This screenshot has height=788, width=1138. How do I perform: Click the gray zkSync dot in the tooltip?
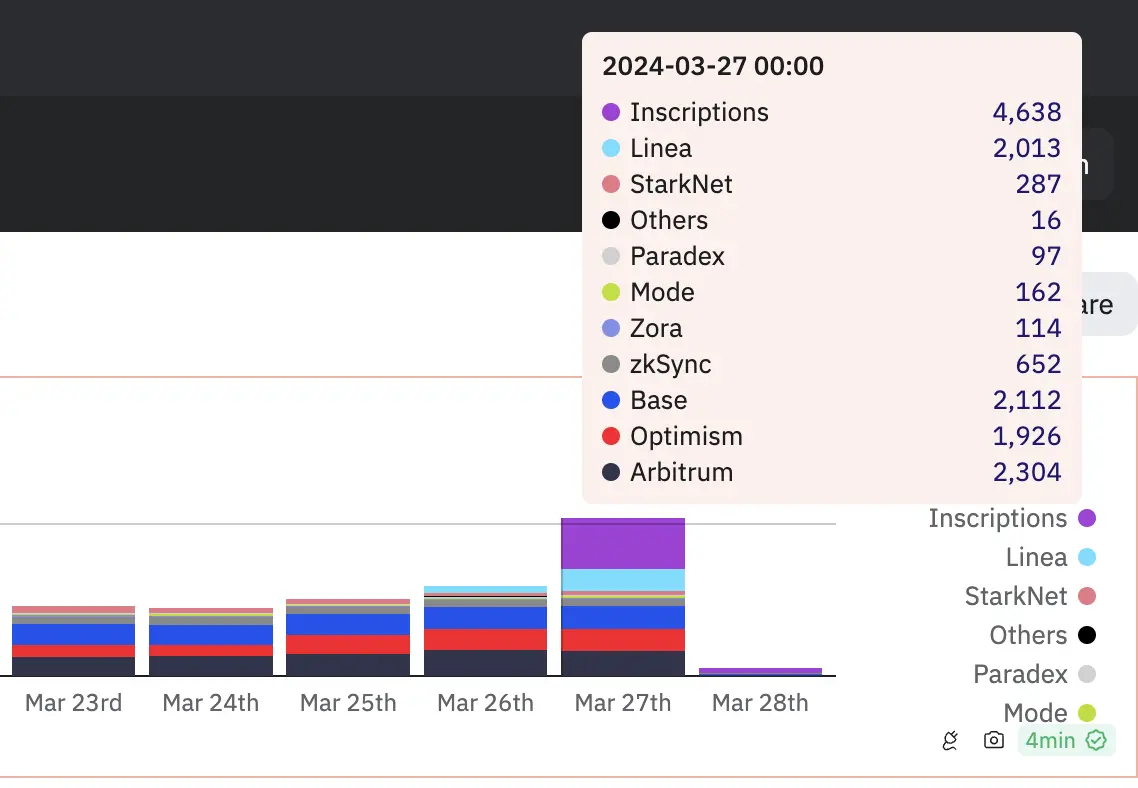(x=611, y=364)
